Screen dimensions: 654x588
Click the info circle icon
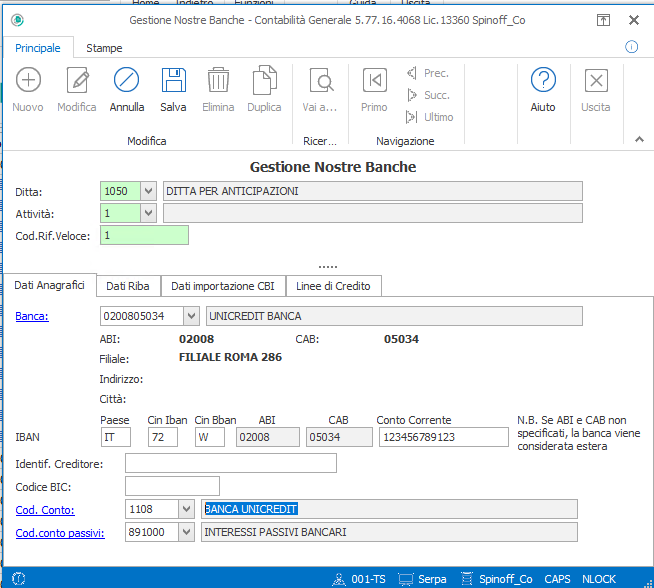pos(631,47)
